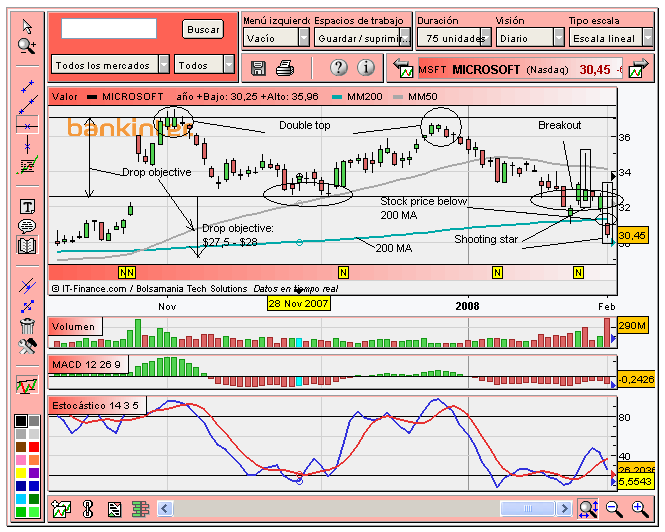
Task: Click the Buscar button
Action: point(203,29)
